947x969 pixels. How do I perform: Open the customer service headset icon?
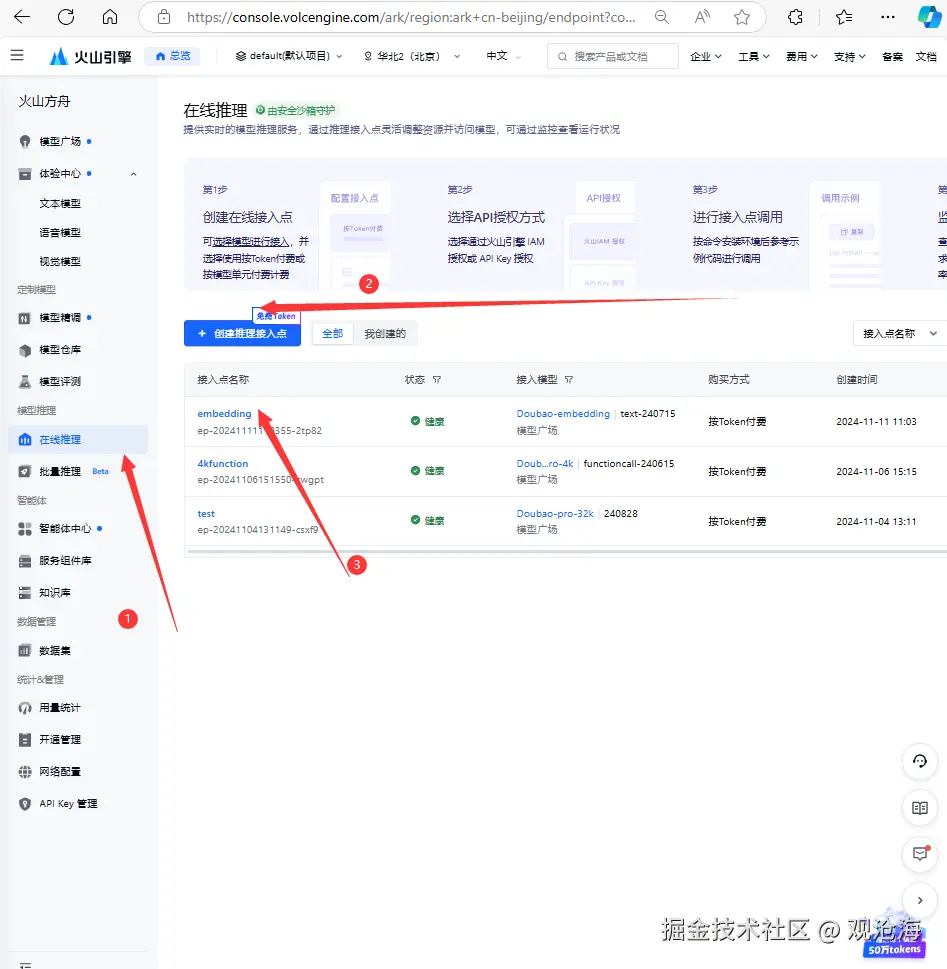(x=920, y=761)
